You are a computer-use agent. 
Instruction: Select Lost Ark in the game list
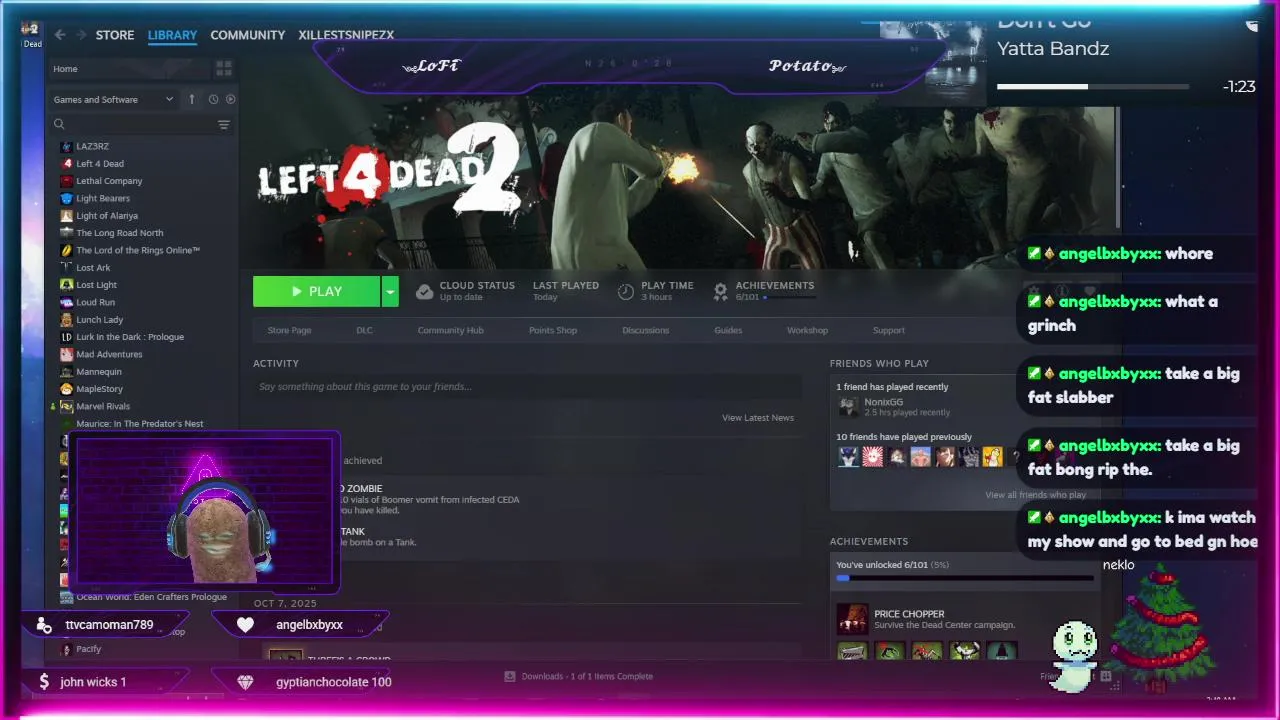point(93,268)
